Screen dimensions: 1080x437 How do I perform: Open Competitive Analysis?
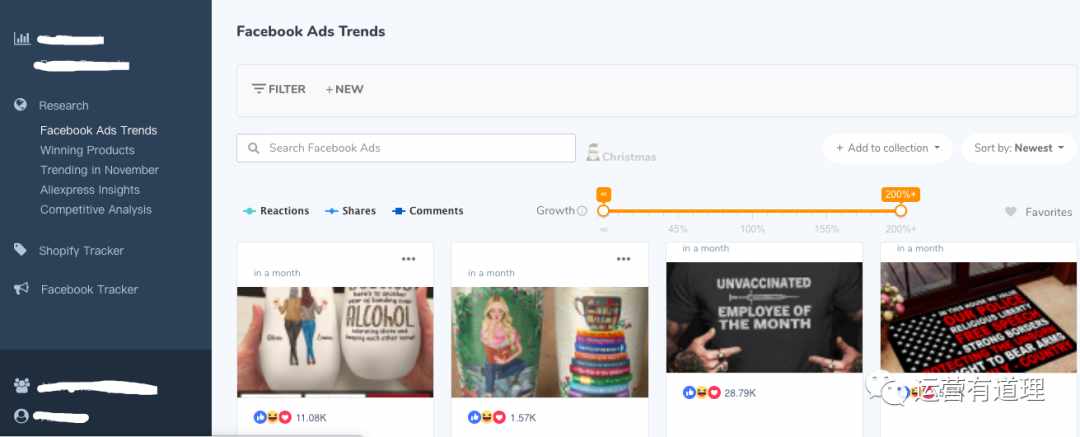point(96,210)
